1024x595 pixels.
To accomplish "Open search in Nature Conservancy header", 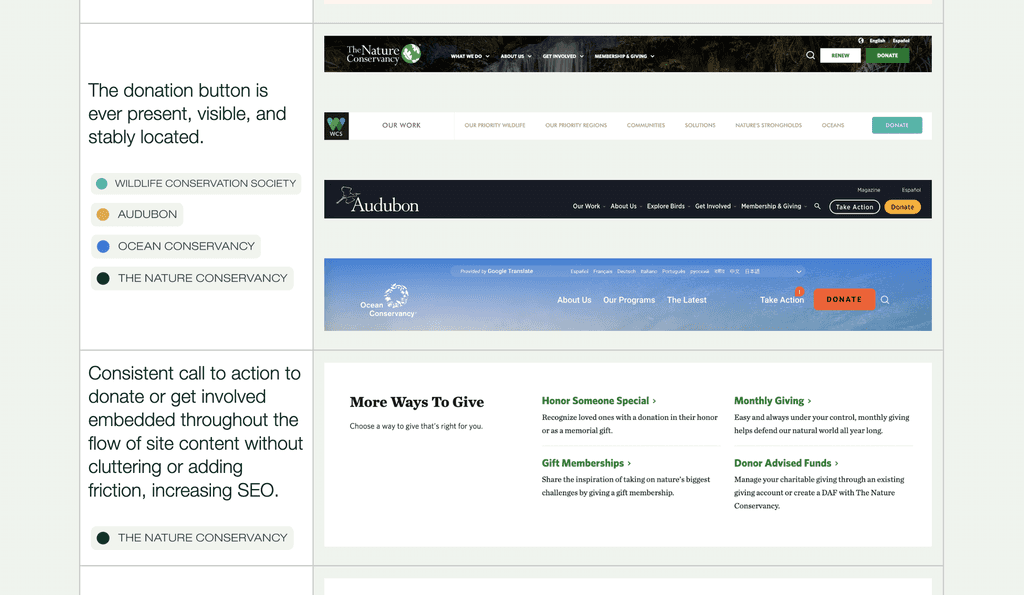I will [x=810, y=56].
